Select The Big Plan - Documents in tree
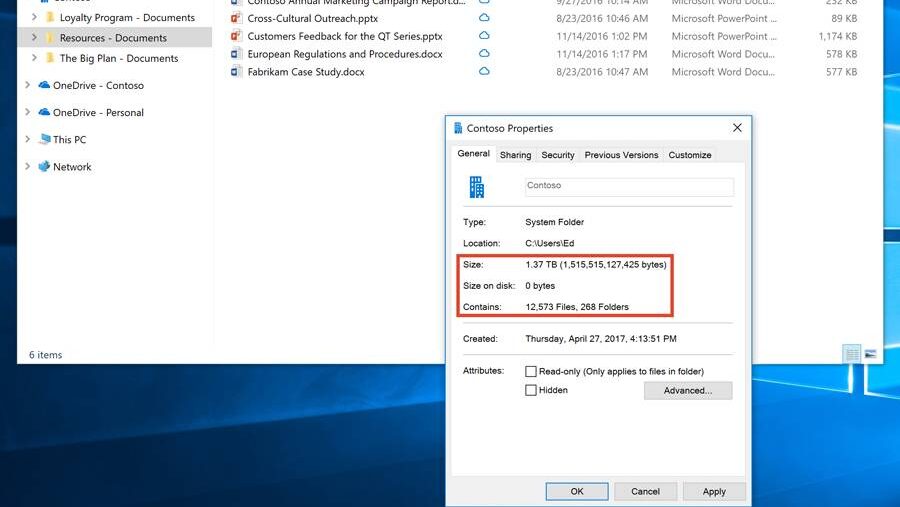 pyautogui.click(x=119, y=58)
